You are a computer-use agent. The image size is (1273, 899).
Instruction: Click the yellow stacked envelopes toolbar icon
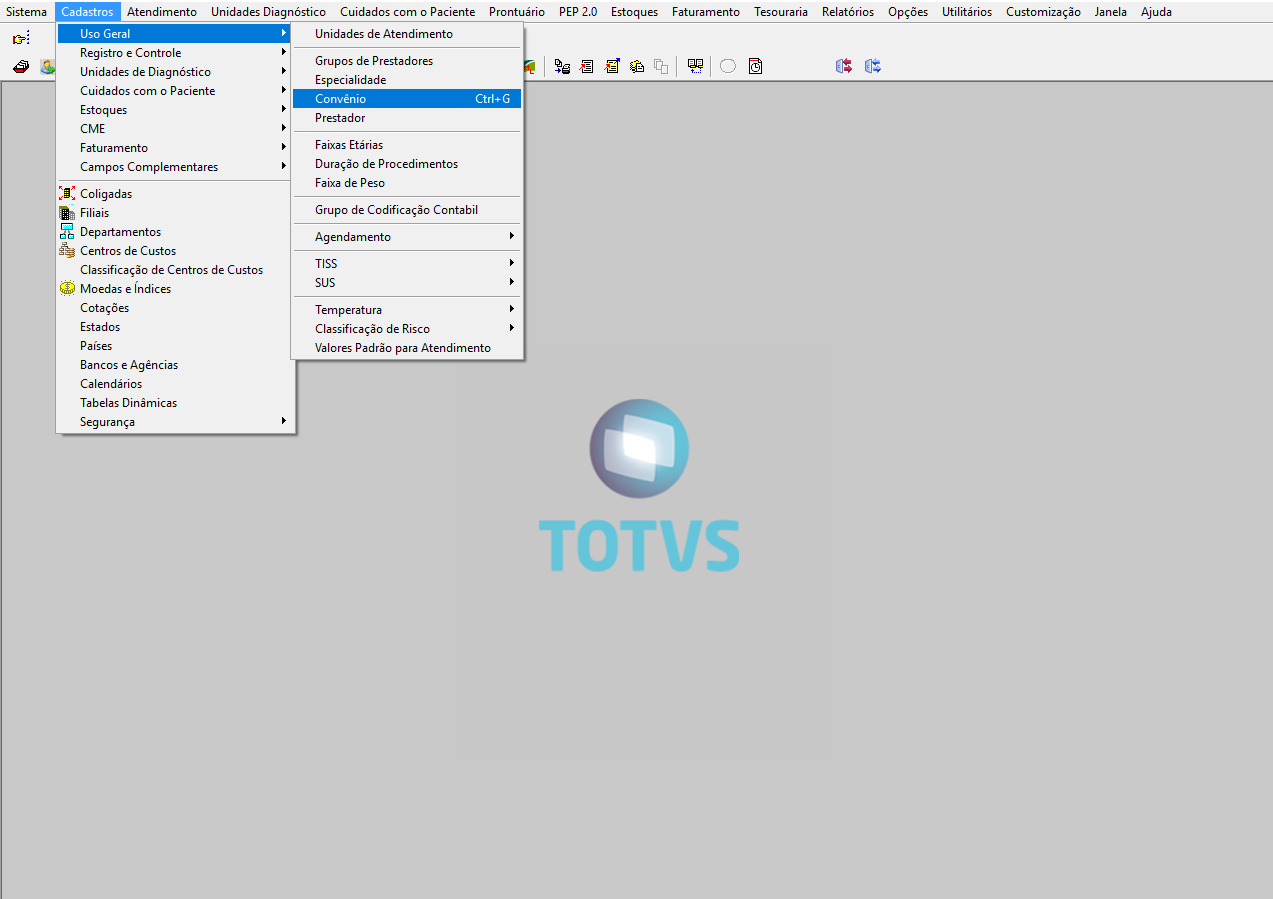pos(637,66)
